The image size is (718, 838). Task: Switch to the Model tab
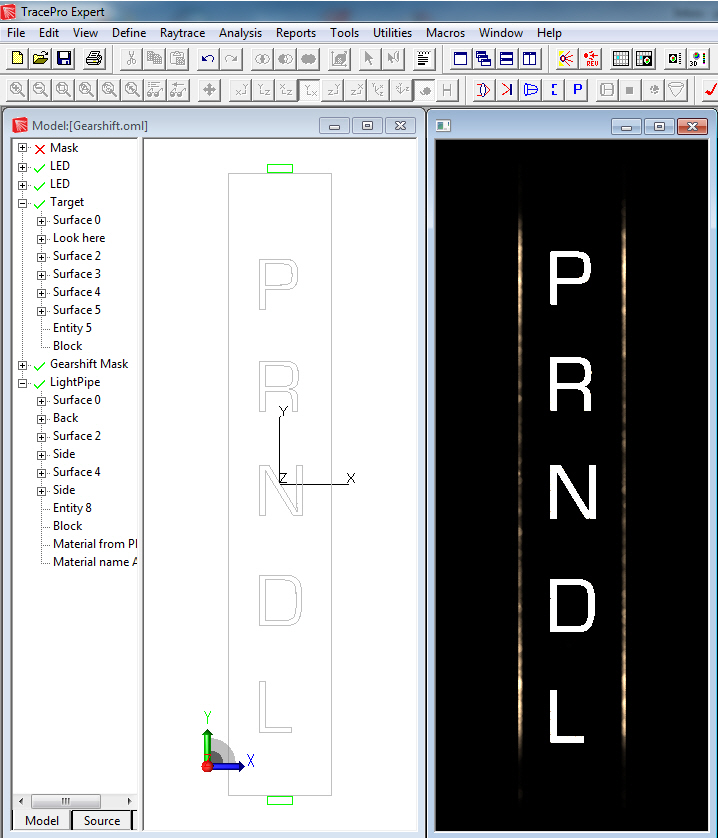[x=42, y=820]
